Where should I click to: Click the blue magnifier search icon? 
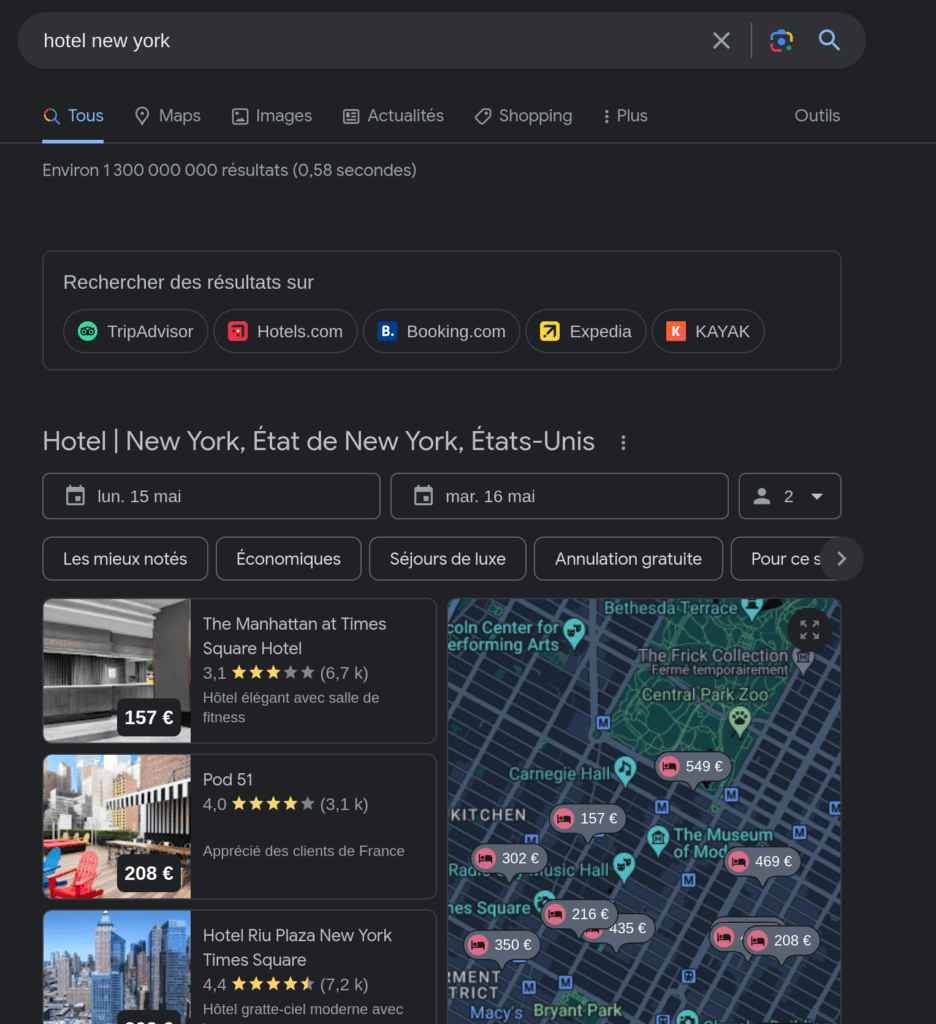point(829,41)
